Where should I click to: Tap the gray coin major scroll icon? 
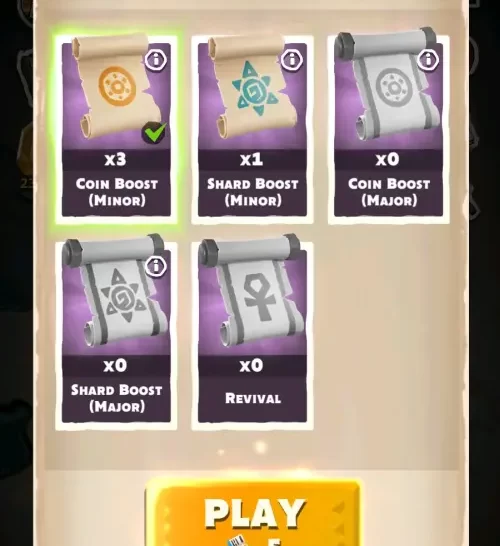click(x=388, y=85)
